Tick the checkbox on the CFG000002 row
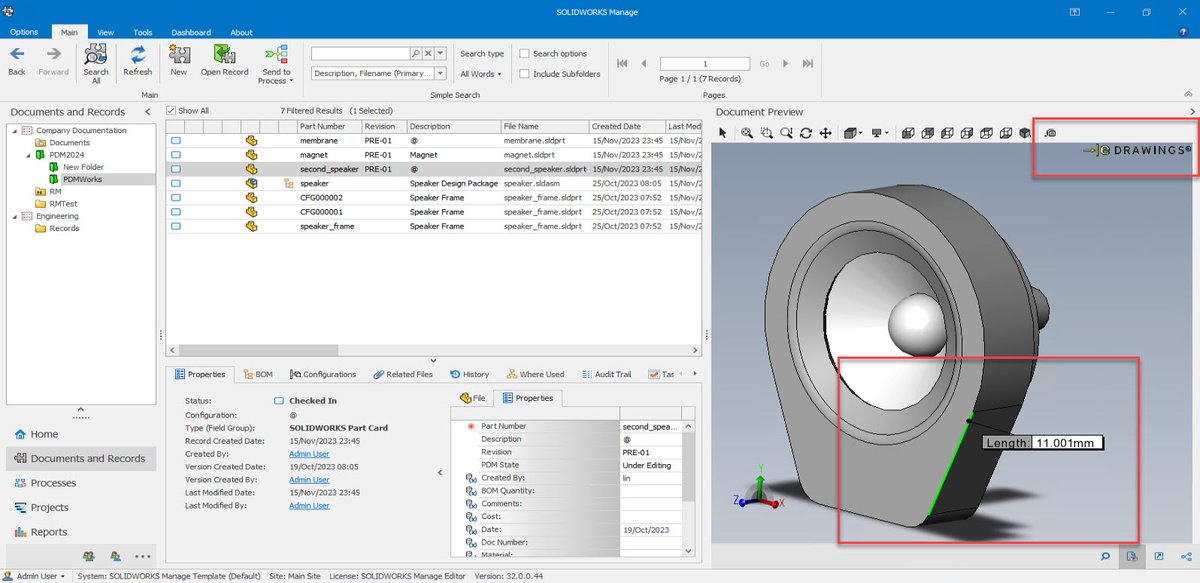This screenshot has height=583, width=1200. [175, 198]
